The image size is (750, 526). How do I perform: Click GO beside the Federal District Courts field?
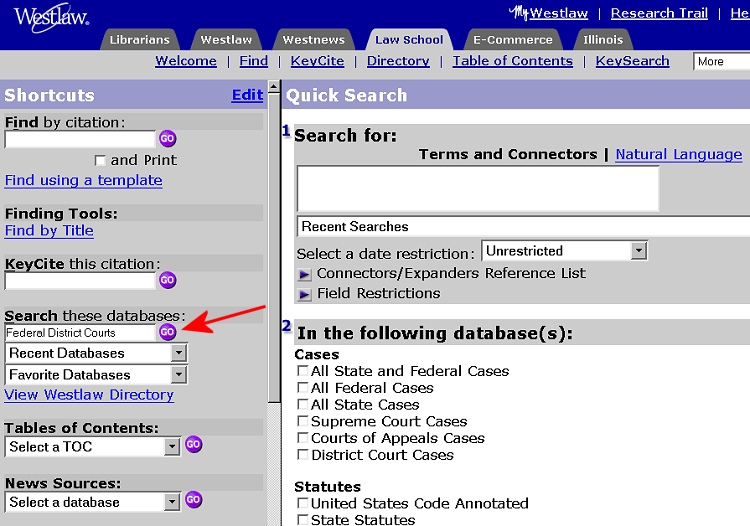coord(167,332)
